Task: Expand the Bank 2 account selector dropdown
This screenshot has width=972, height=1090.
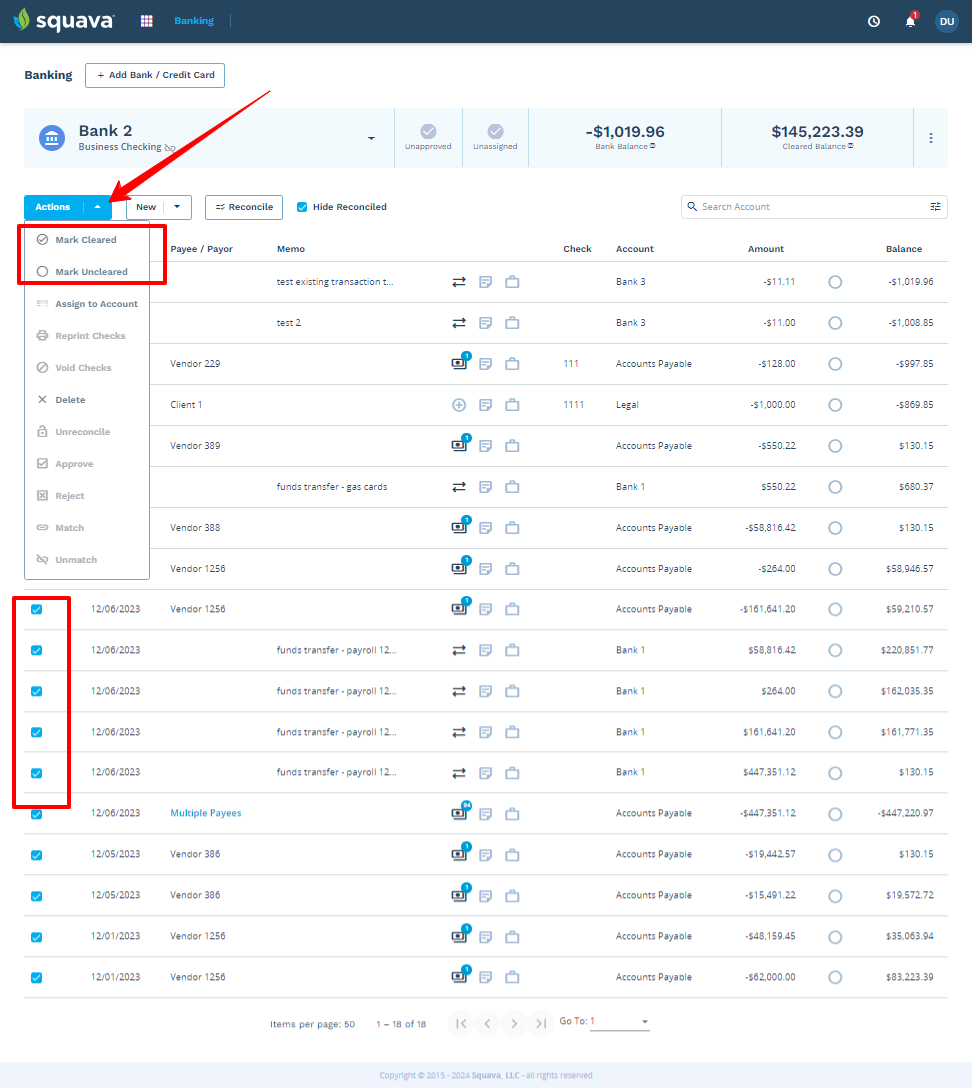Action: [x=371, y=138]
